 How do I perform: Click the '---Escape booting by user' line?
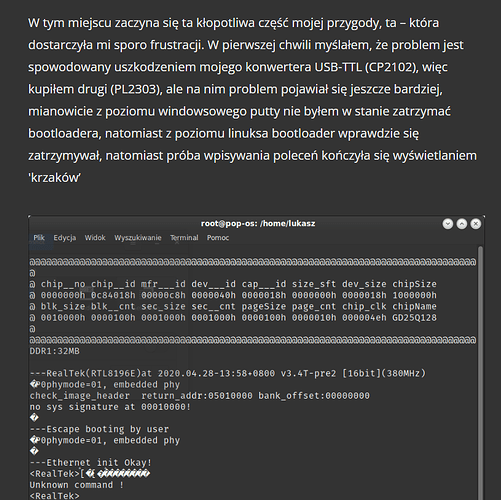click(99, 429)
